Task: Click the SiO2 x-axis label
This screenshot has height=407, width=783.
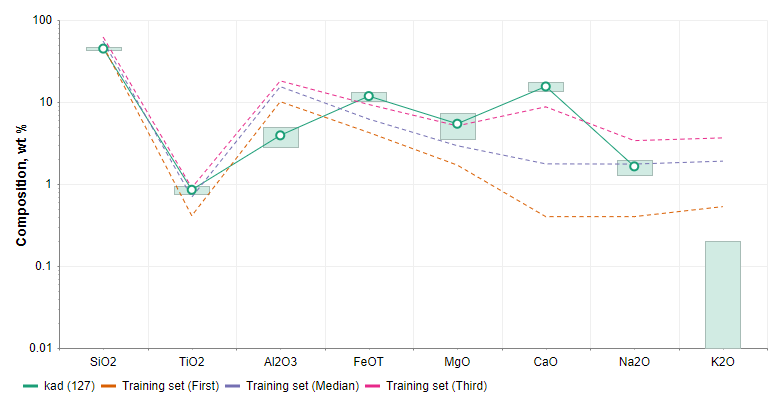Action: point(103,361)
